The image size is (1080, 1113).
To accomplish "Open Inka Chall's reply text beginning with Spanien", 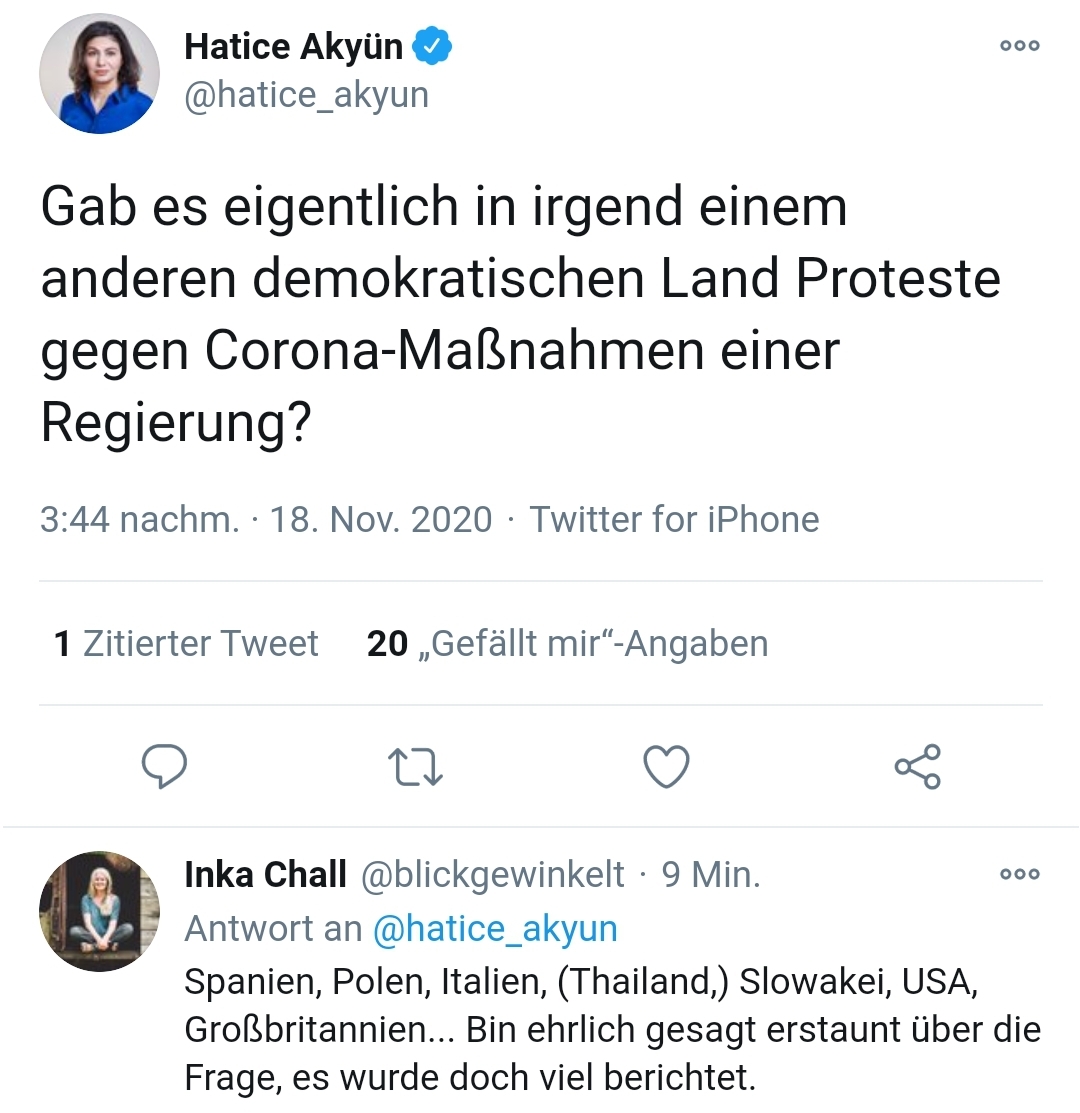I will point(610,1029).
